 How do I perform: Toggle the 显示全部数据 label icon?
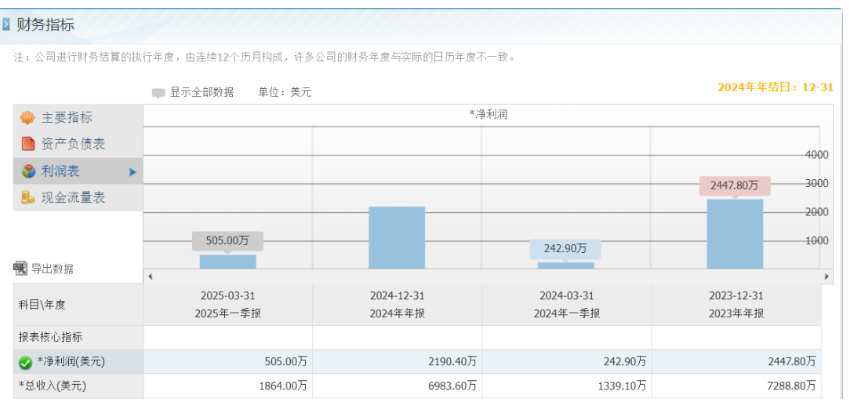coord(158,93)
